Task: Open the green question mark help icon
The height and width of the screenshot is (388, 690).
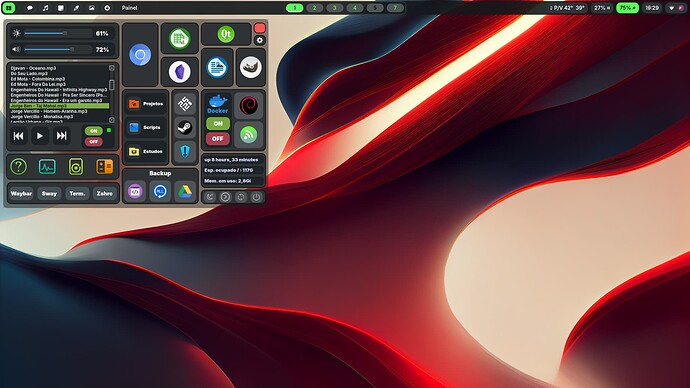Action: click(x=18, y=167)
